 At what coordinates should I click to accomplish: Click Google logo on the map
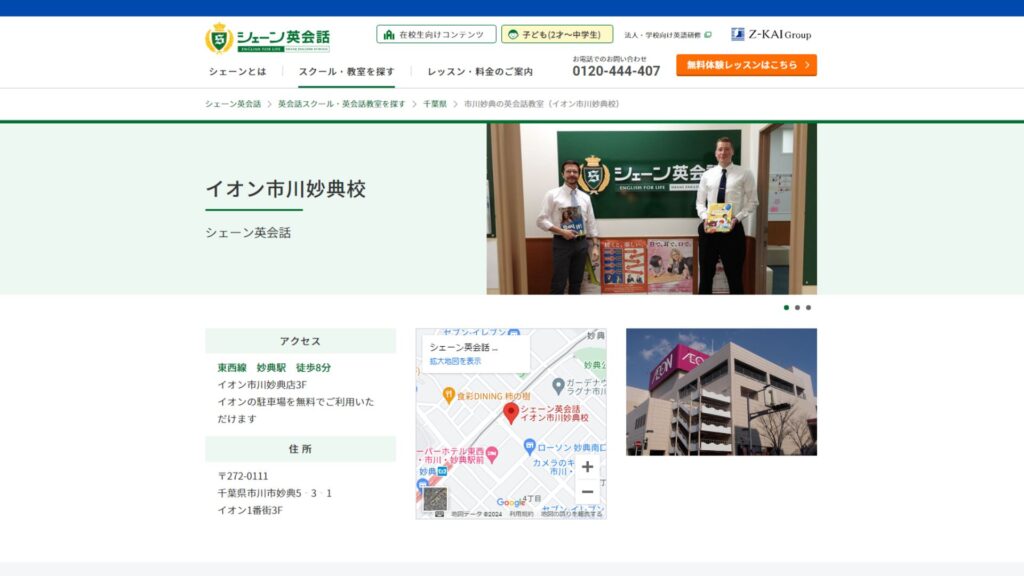(510, 502)
